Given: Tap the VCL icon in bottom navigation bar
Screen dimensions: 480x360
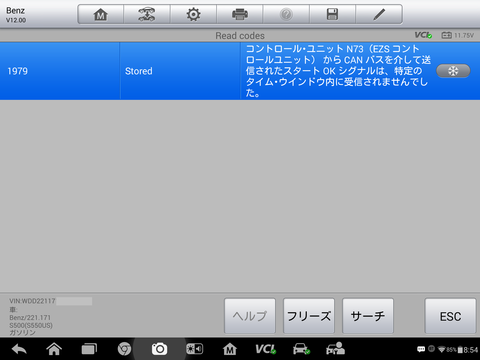Looking at the screenshot, I should pos(266,349).
